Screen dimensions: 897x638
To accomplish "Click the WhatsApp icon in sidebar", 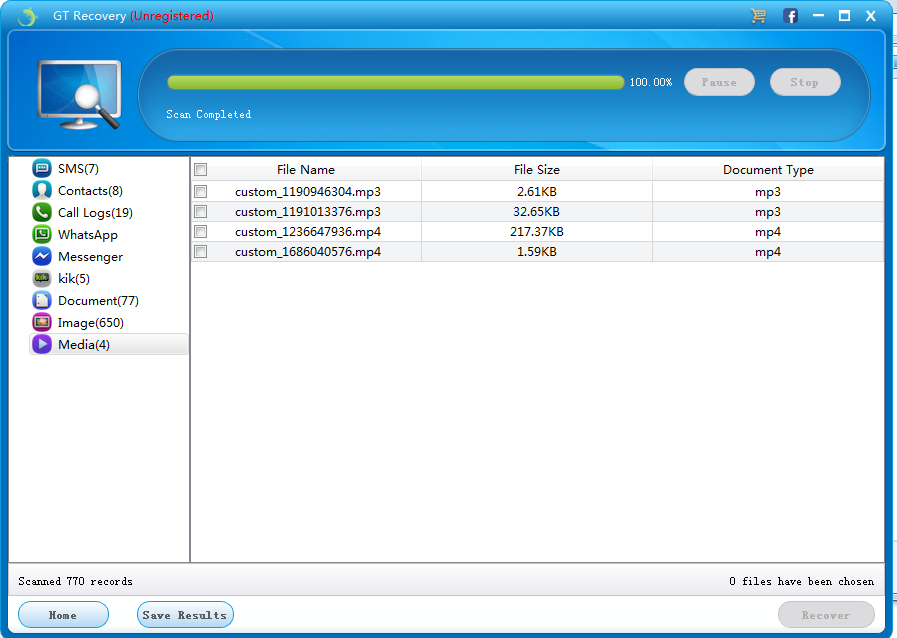I will coord(42,234).
